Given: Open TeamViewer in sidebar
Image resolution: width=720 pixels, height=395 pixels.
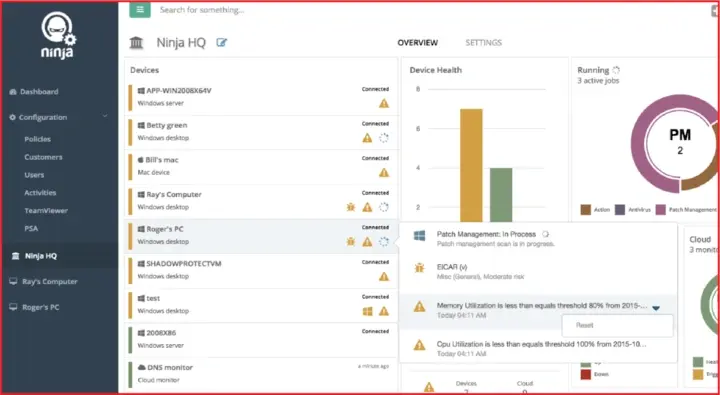Looking at the screenshot, I should point(46,211).
